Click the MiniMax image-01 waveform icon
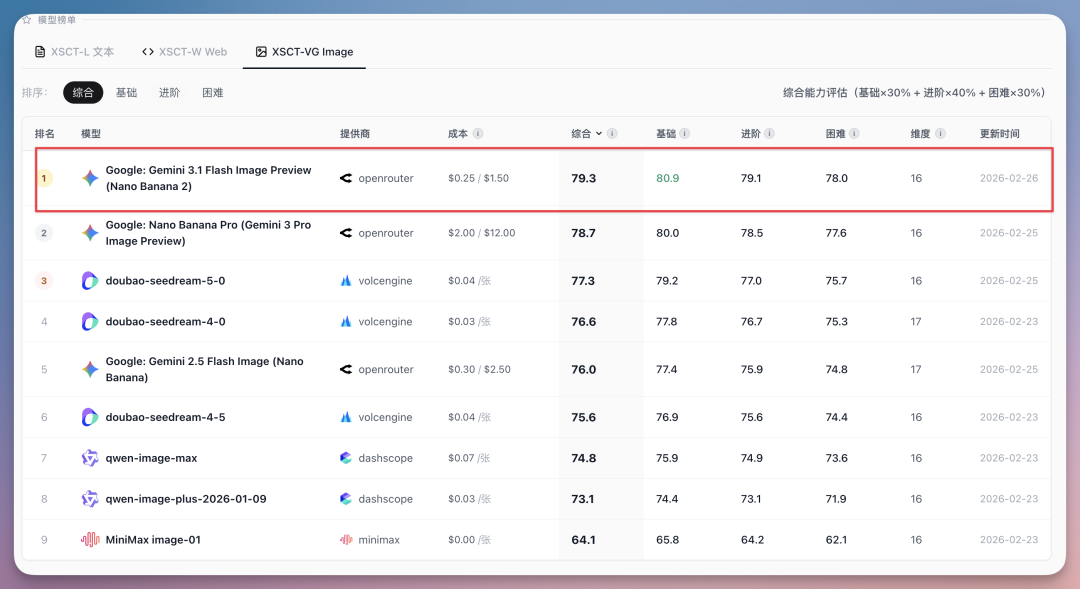Image resolution: width=1080 pixels, height=589 pixels. pyautogui.click(x=90, y=539)
